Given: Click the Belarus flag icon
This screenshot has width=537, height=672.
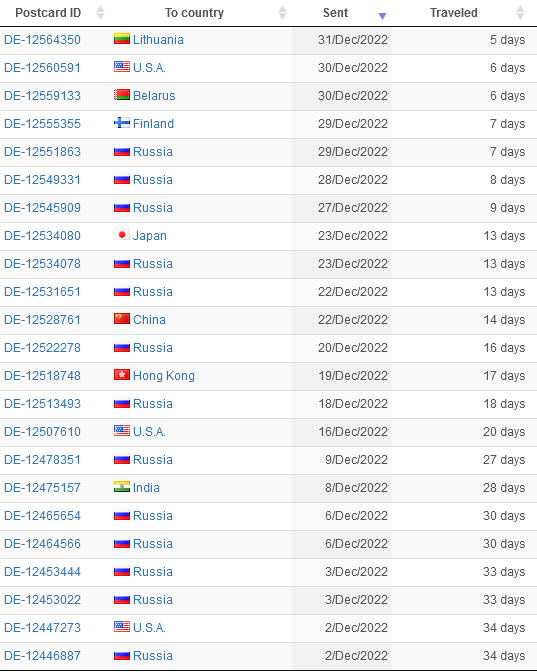Looking at the screenshot, I should 122,95.
